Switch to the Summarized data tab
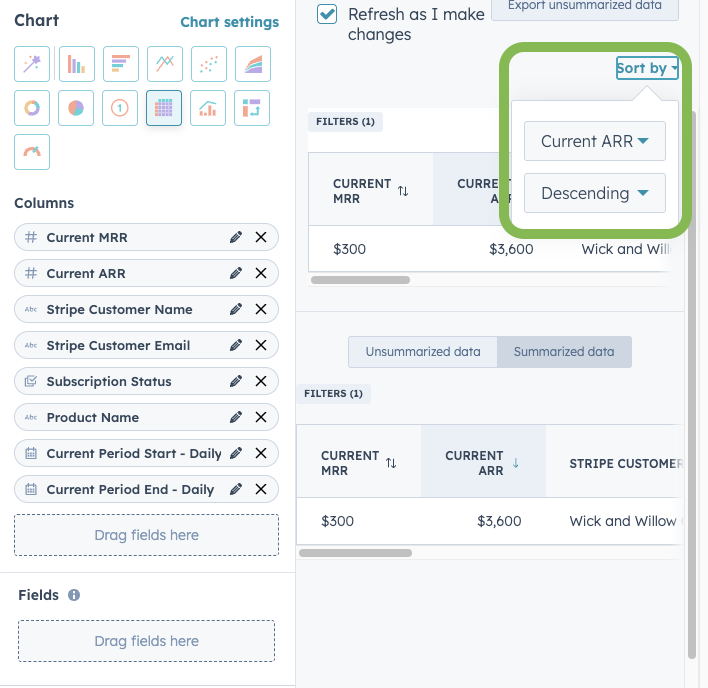This screenshot has width=708, height=688. point(564,352)
